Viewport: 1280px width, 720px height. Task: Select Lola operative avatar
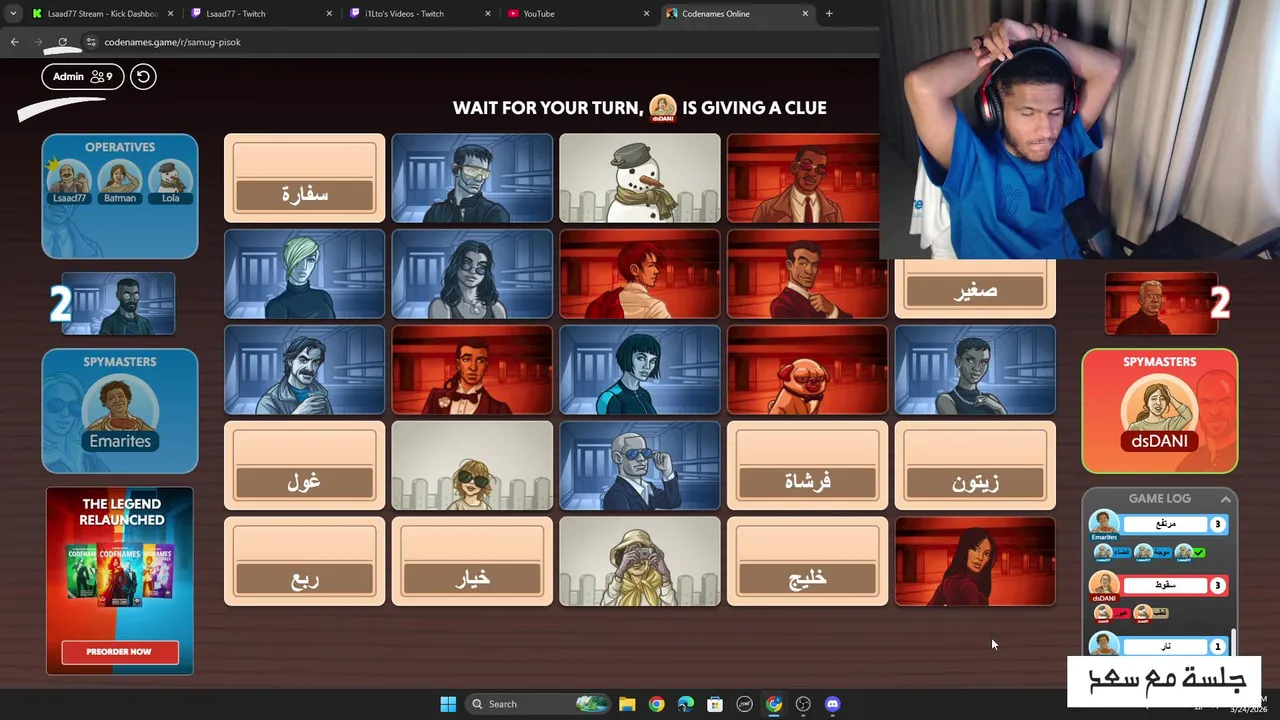click(x=171, y=182)
